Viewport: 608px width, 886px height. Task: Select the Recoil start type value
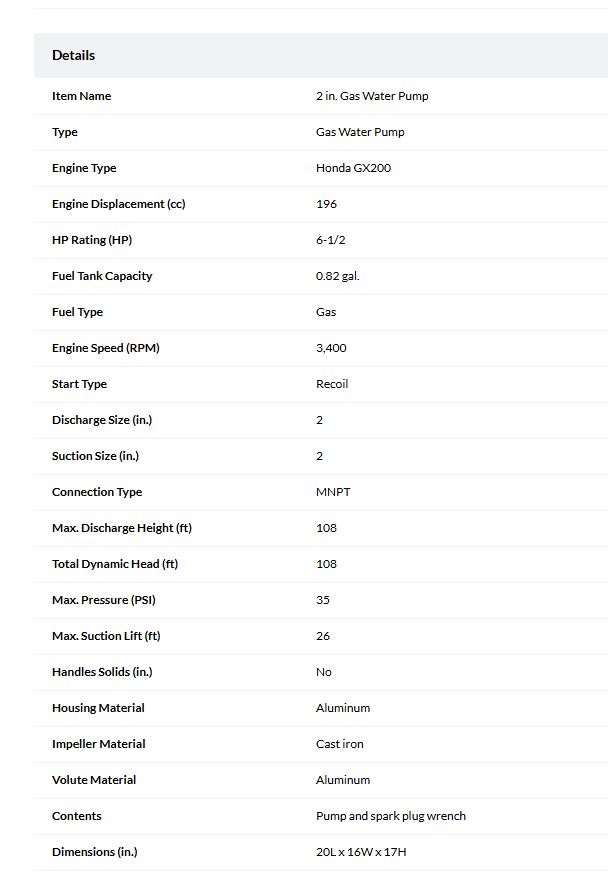point(332,384)
